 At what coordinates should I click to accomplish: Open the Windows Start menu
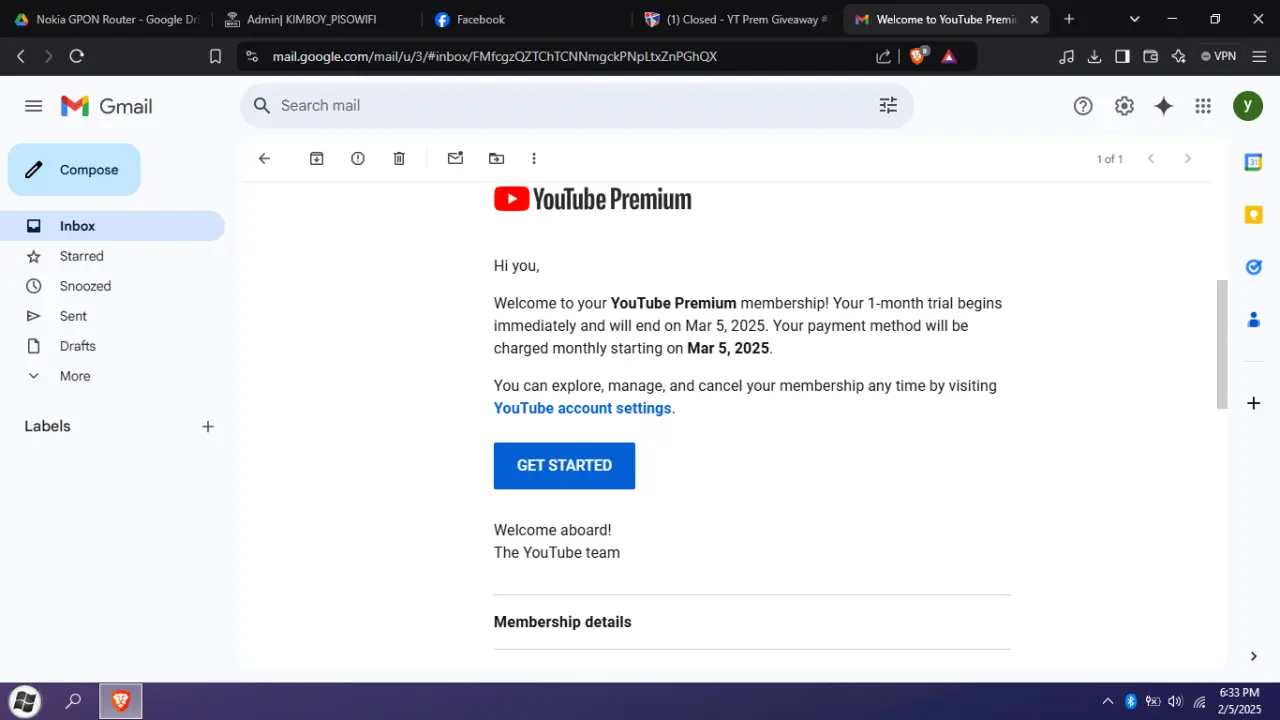pyautogui.click(x=25, y=701)
